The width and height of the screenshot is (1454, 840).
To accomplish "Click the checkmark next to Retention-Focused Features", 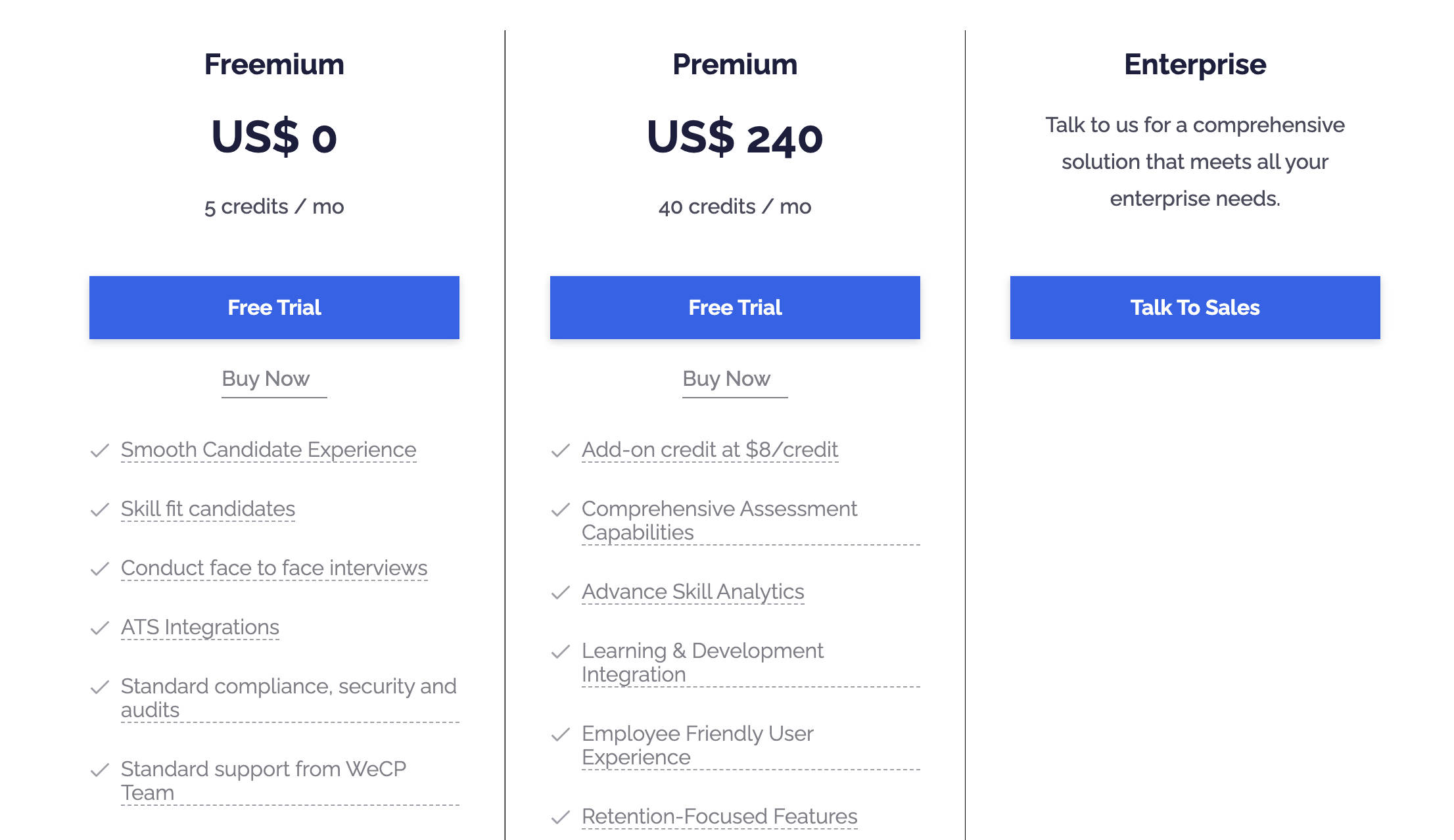I will coord(561,818).
